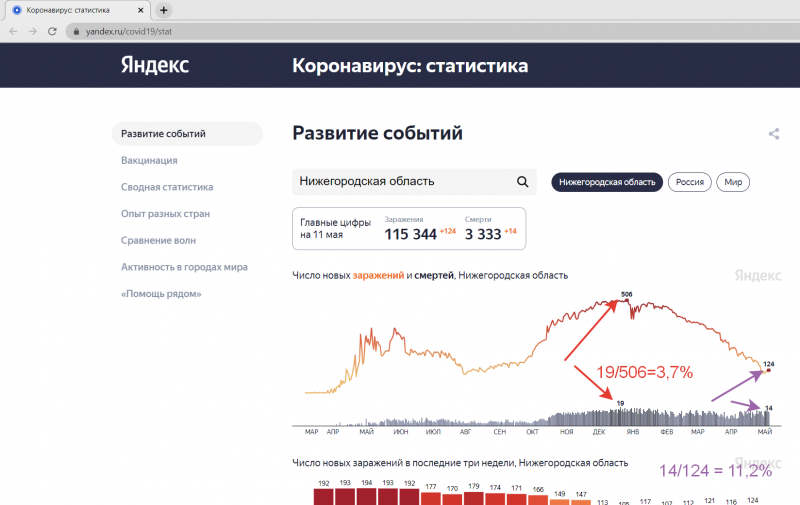The height and width of the screenshot is (505, 800).
Task: Click the 115 344 infections figure
Action: click(410, 234)
